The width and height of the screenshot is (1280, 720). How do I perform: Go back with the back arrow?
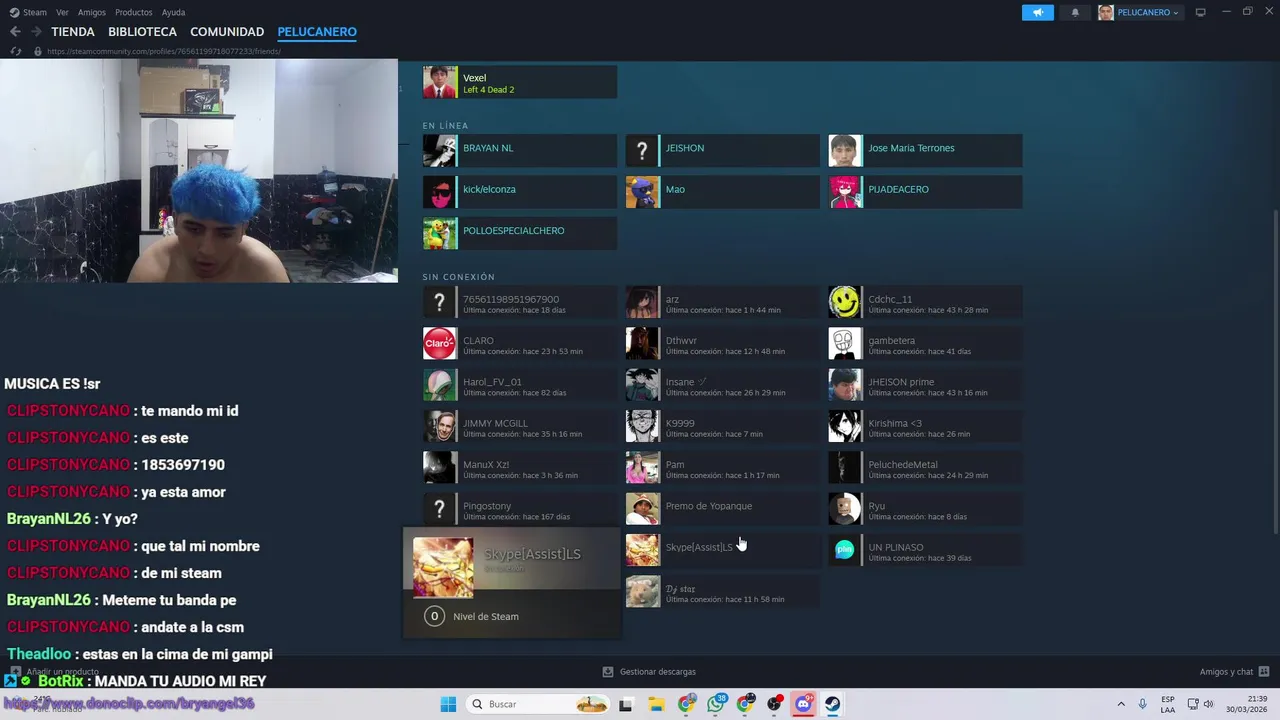15,32
